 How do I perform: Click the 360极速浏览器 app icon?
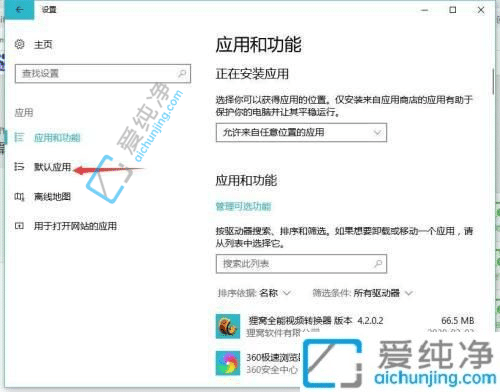tap(228, 363)
